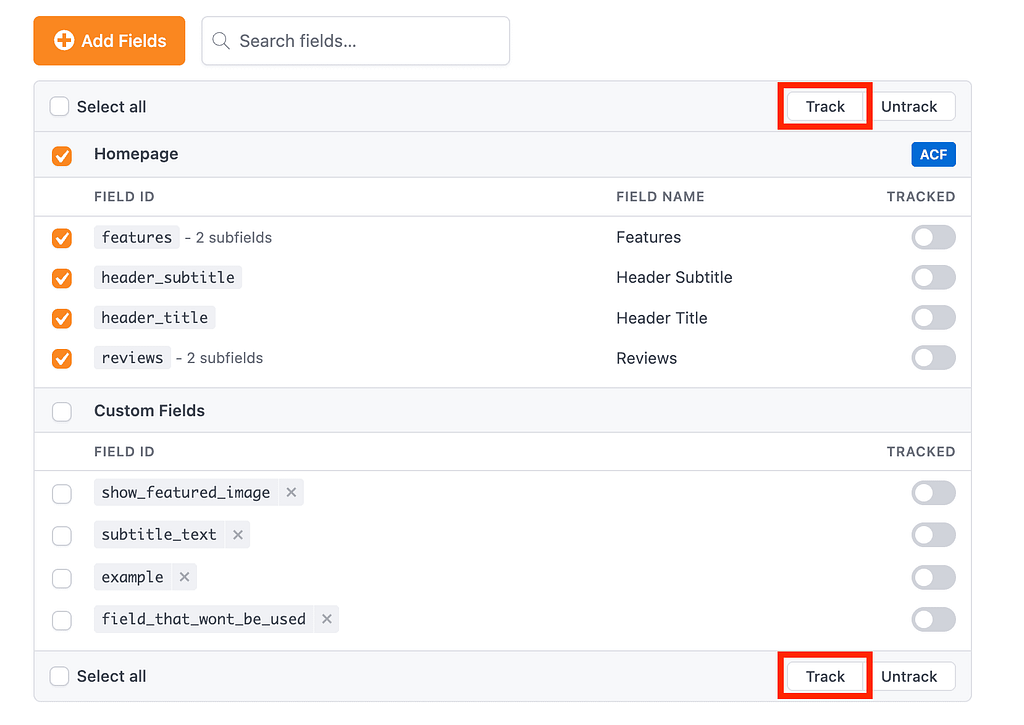Check the field_that_wont_be_used checkbox
The height and width of the screenshot is (725, 1024).
[62, 620]
